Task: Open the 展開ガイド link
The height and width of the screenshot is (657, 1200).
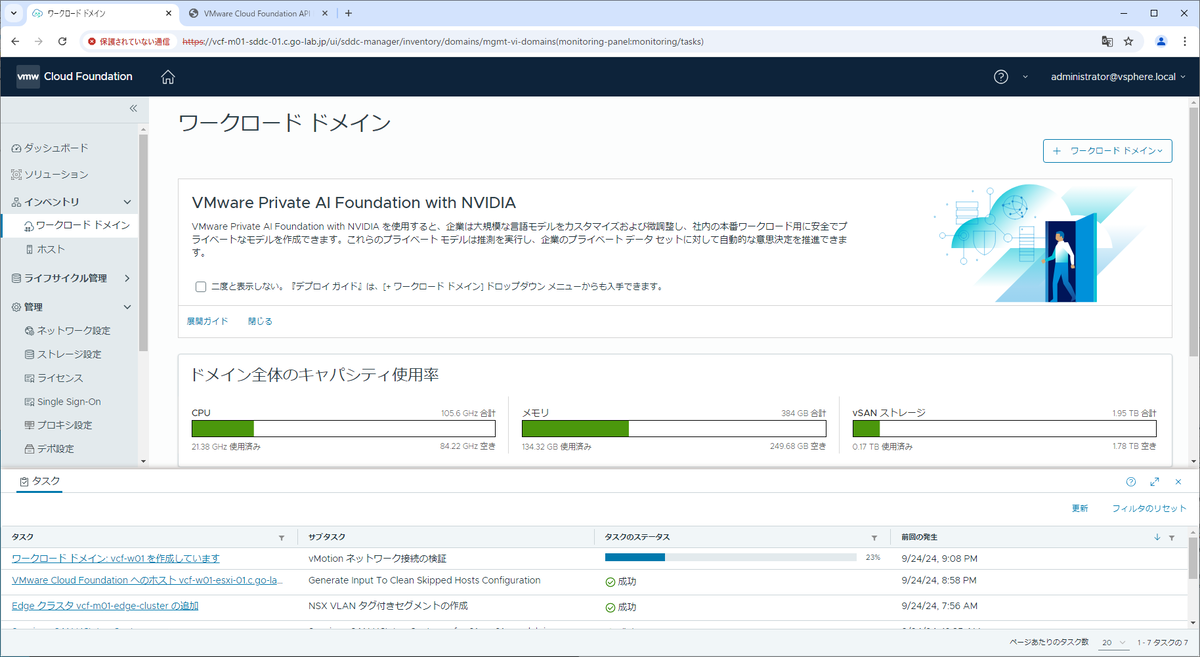Action: [x=207, y=321]
